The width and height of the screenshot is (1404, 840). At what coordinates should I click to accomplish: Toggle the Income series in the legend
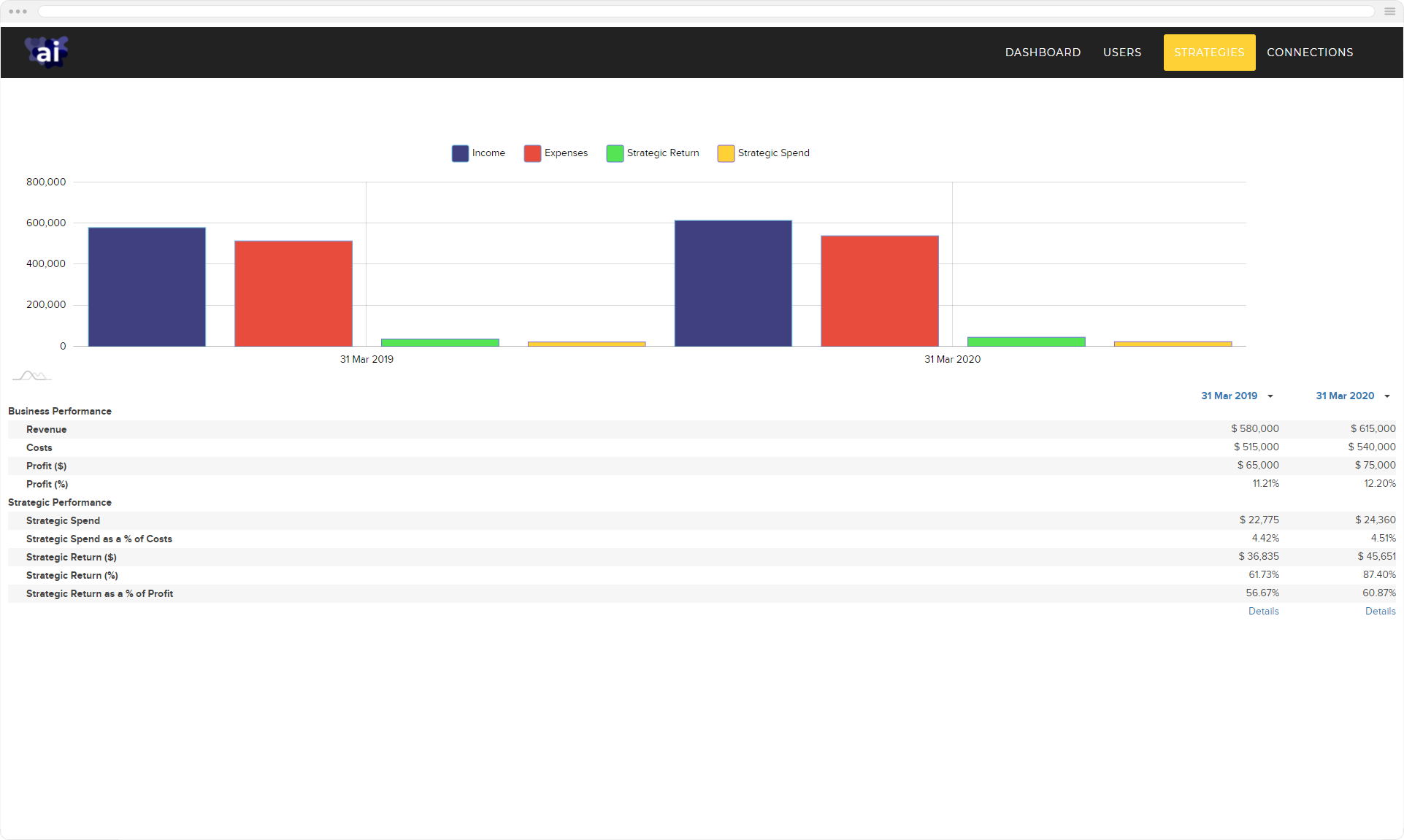click(x=478, y=153)
